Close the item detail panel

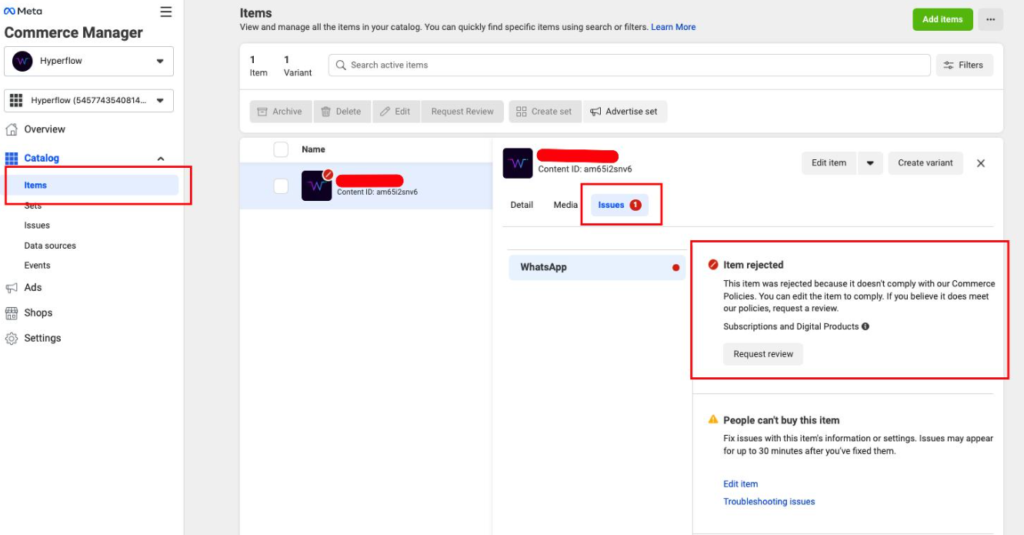pos(981,163)
